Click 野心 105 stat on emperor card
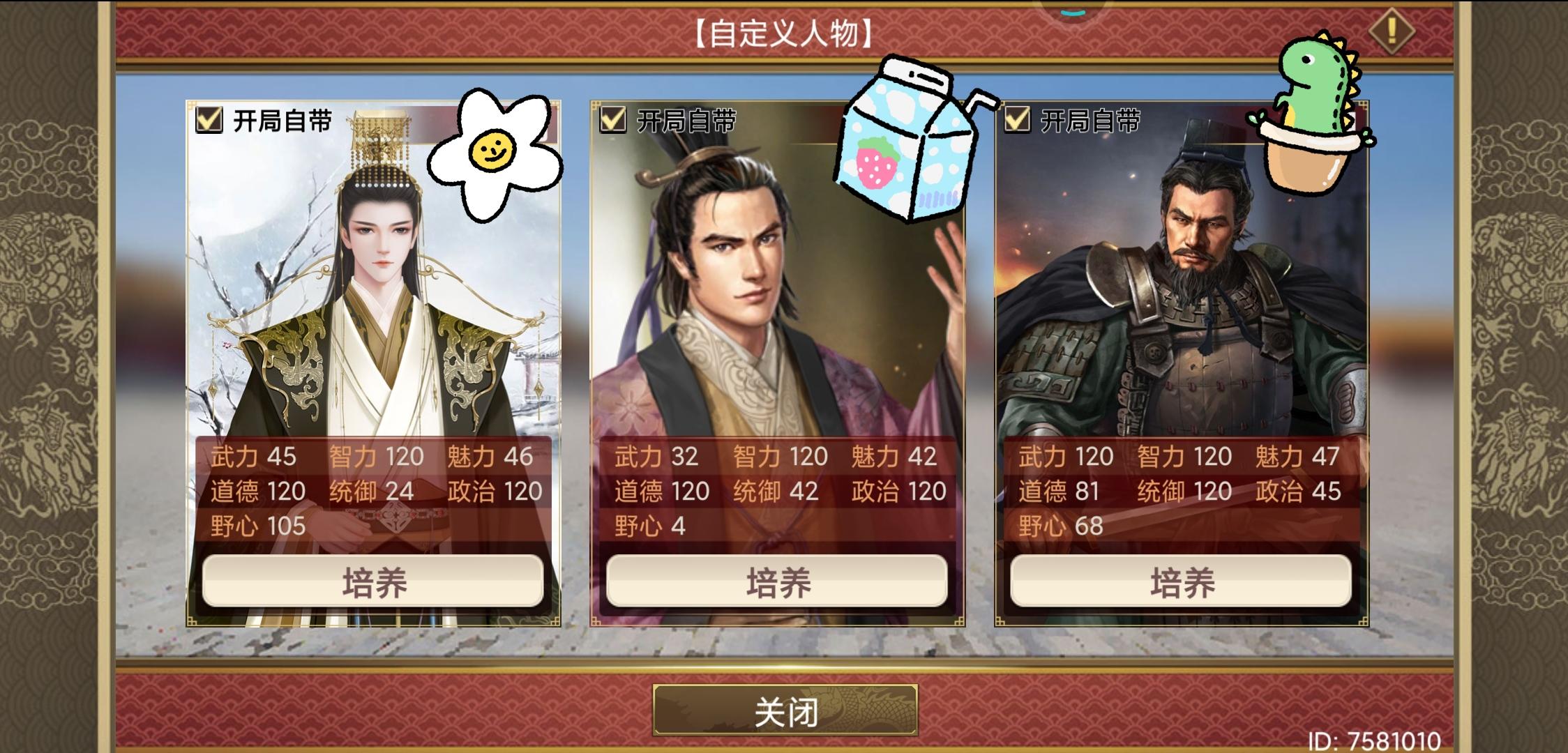Image resolution: width=1568 pixels, height=753 pixels. click(258, 526)
